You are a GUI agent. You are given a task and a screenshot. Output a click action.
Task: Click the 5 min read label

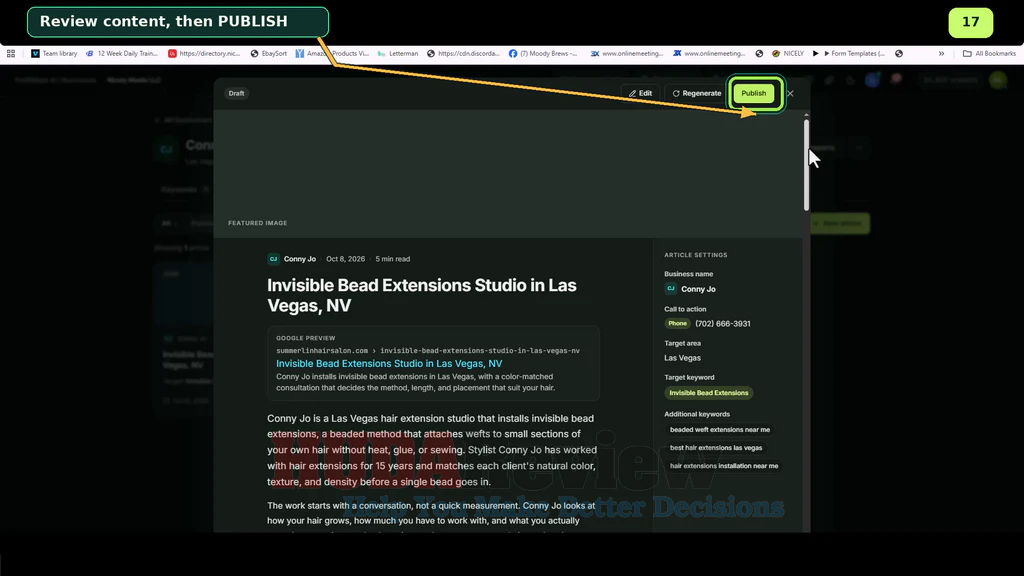coord(392,259)
